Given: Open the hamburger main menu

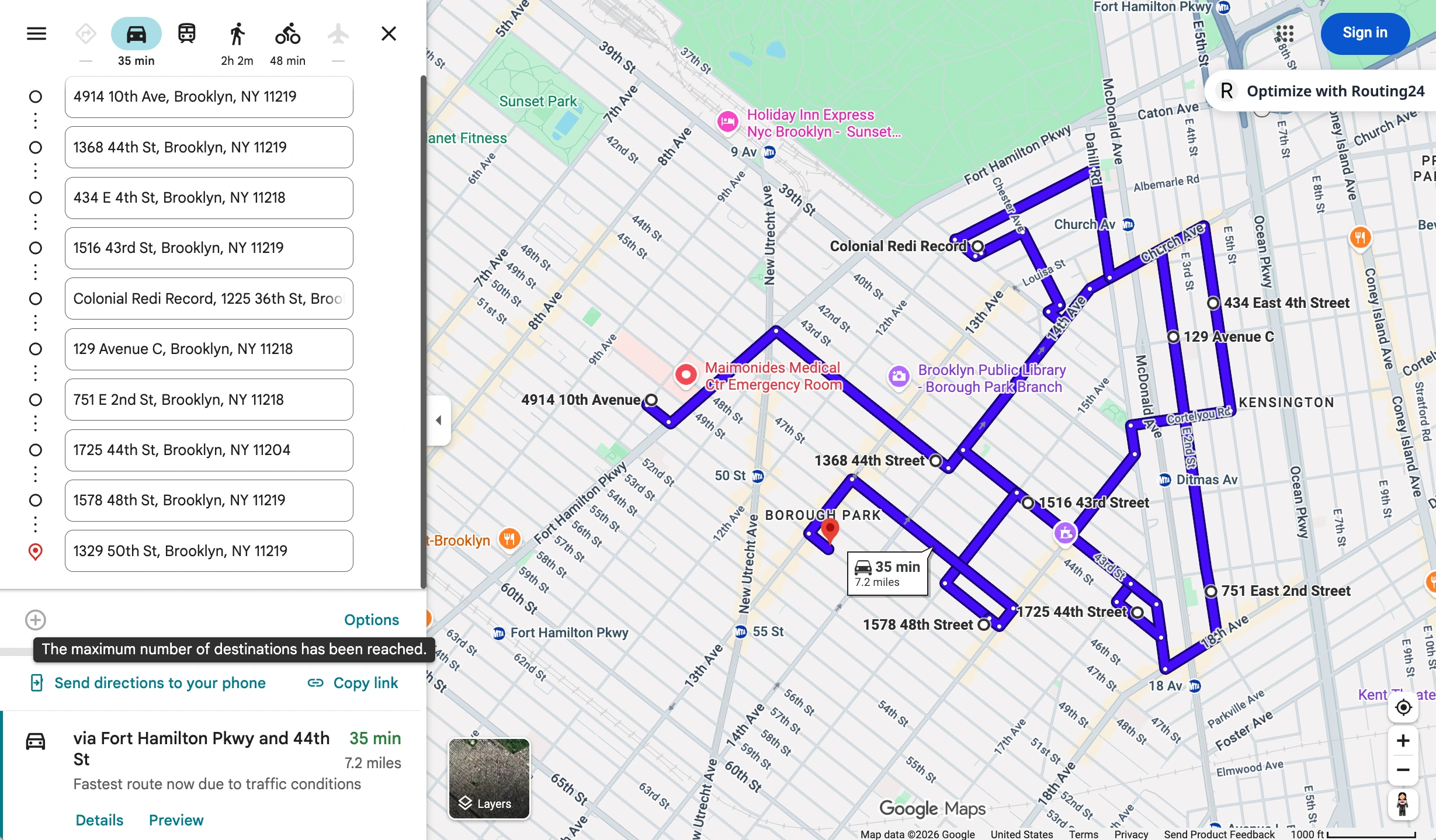Looking at the screenshot, I should [x=36, y=34].
